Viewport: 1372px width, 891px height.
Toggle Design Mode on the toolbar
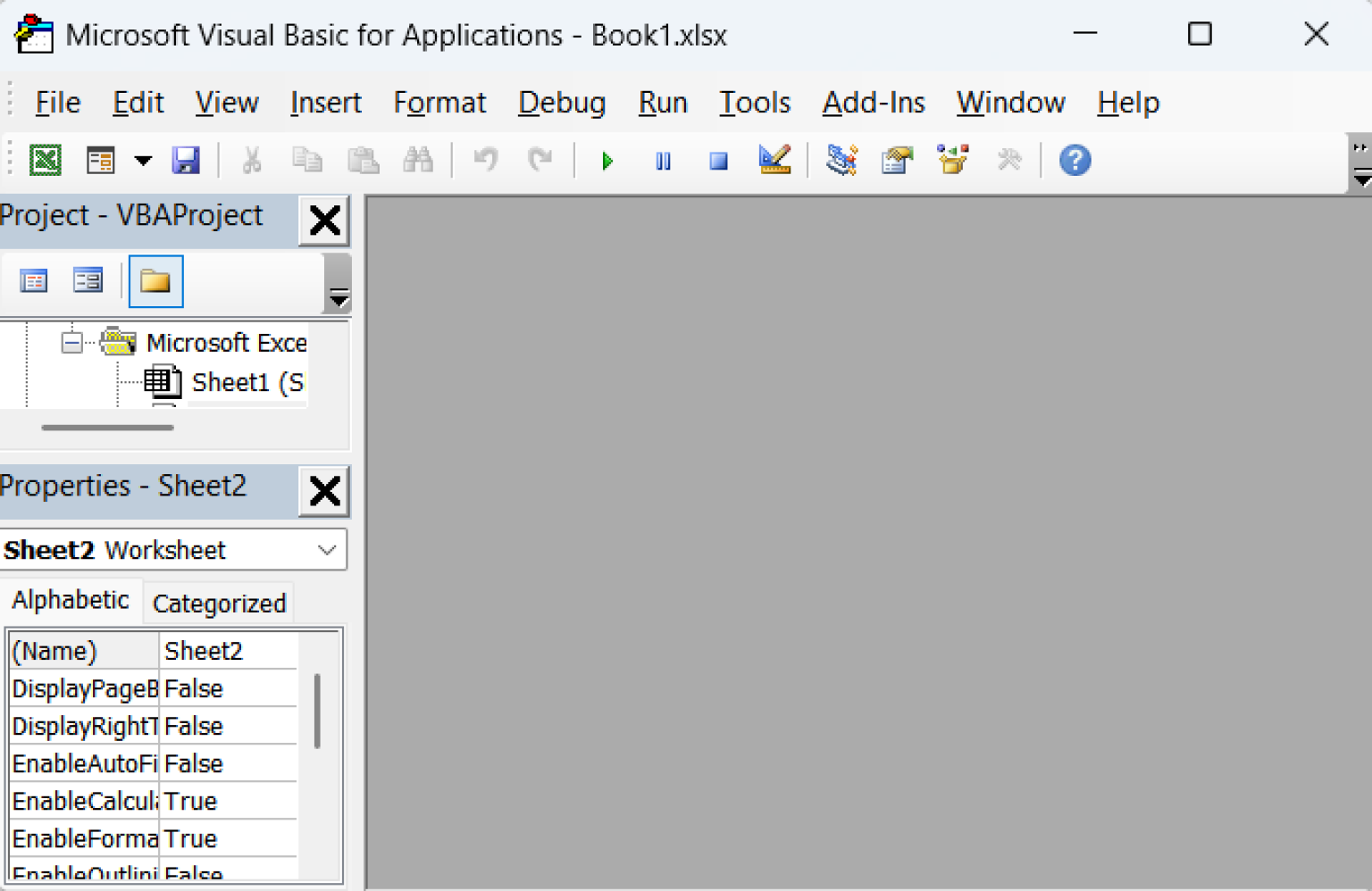click(774, 161)
